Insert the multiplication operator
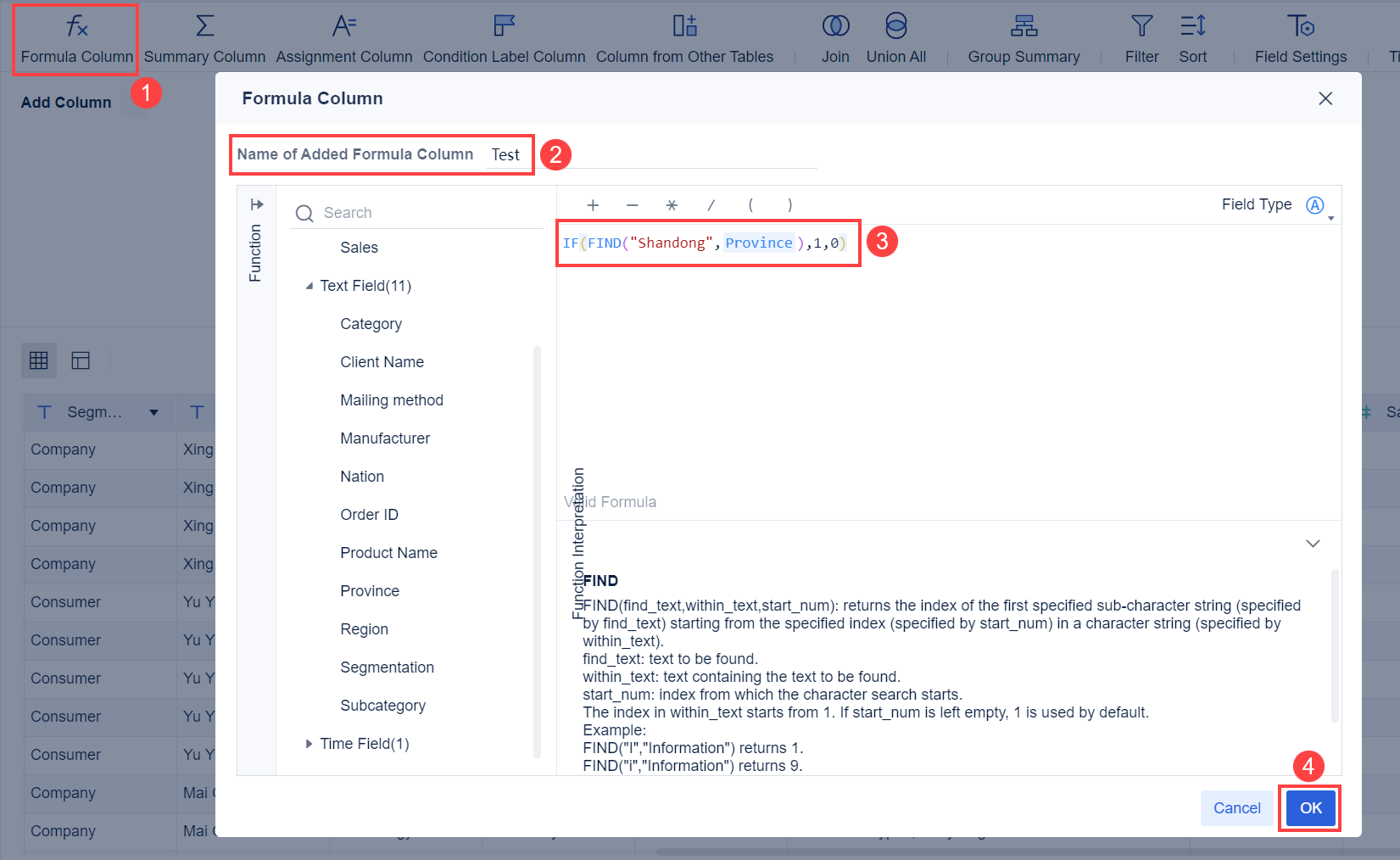The width and height of the screenshot is (1400, 860). (672, 204)
